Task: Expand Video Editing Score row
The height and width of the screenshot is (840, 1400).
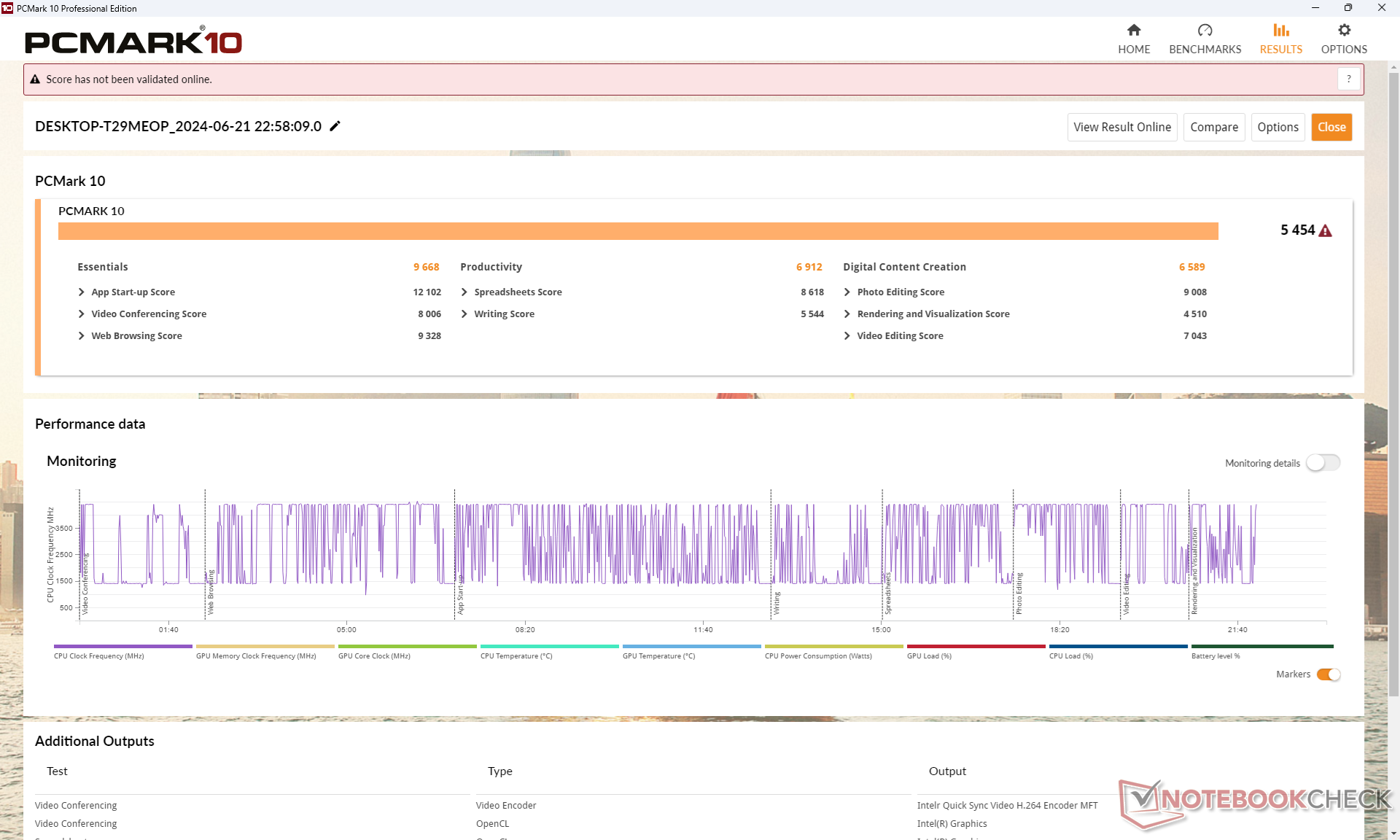Action: click(x=847, y=335)
